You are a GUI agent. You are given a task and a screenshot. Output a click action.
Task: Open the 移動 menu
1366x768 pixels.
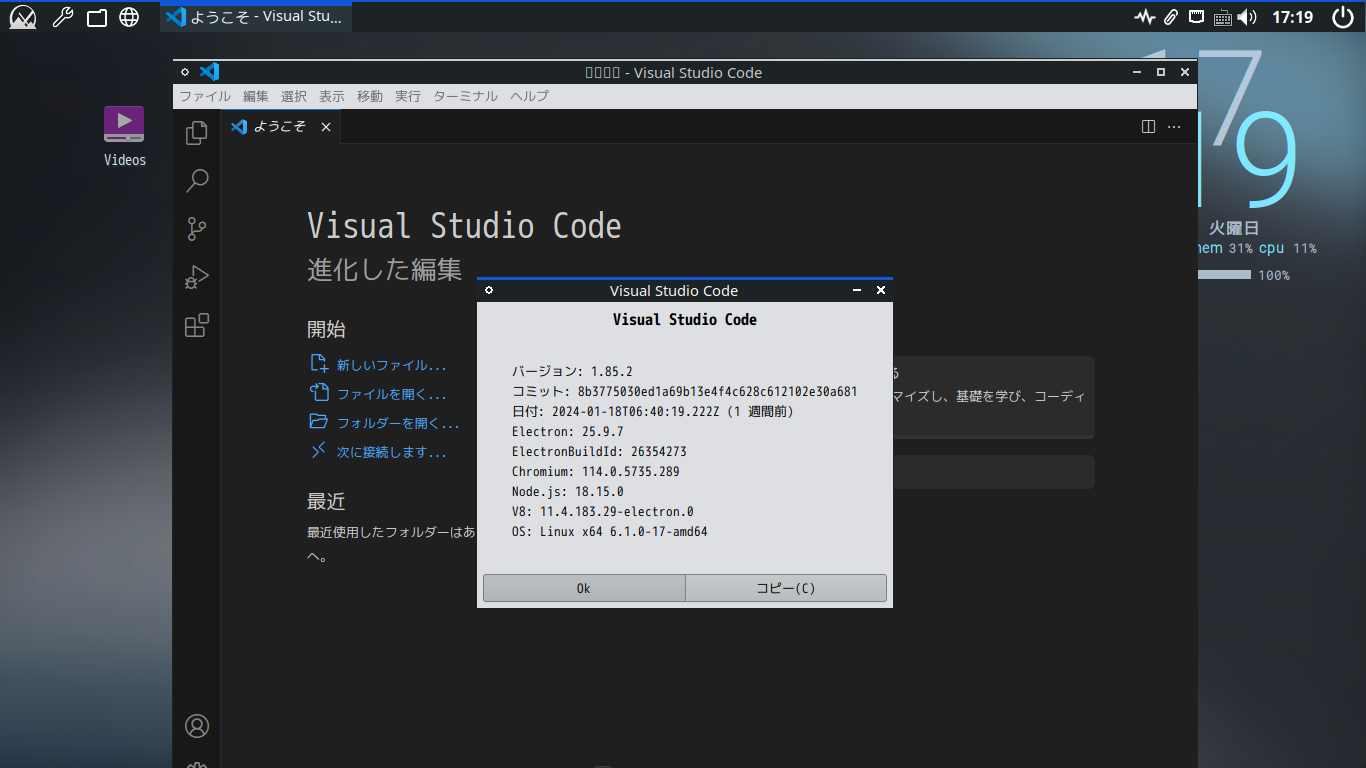[370, 96]
